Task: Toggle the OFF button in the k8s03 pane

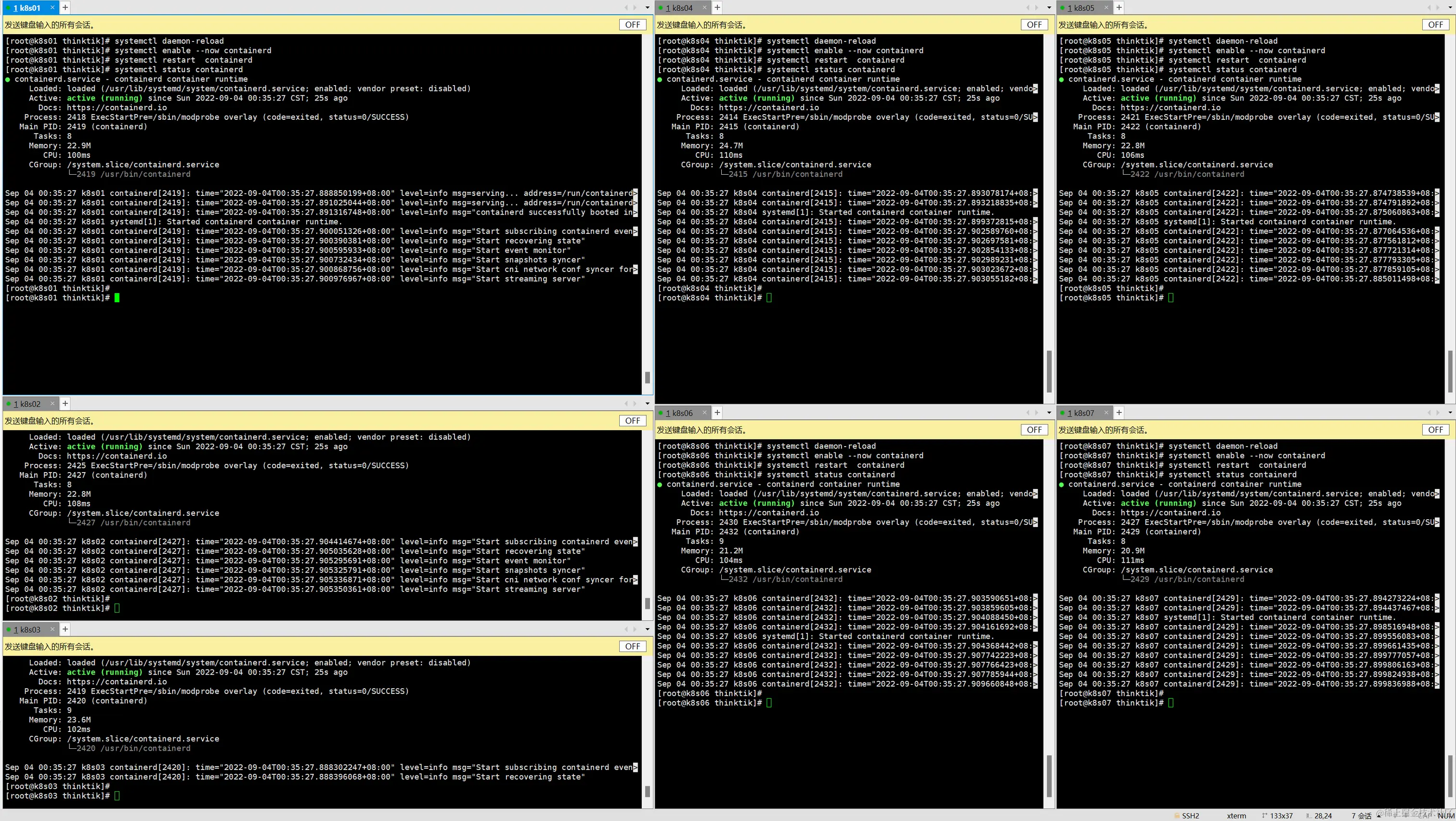Action: point(633,646)
